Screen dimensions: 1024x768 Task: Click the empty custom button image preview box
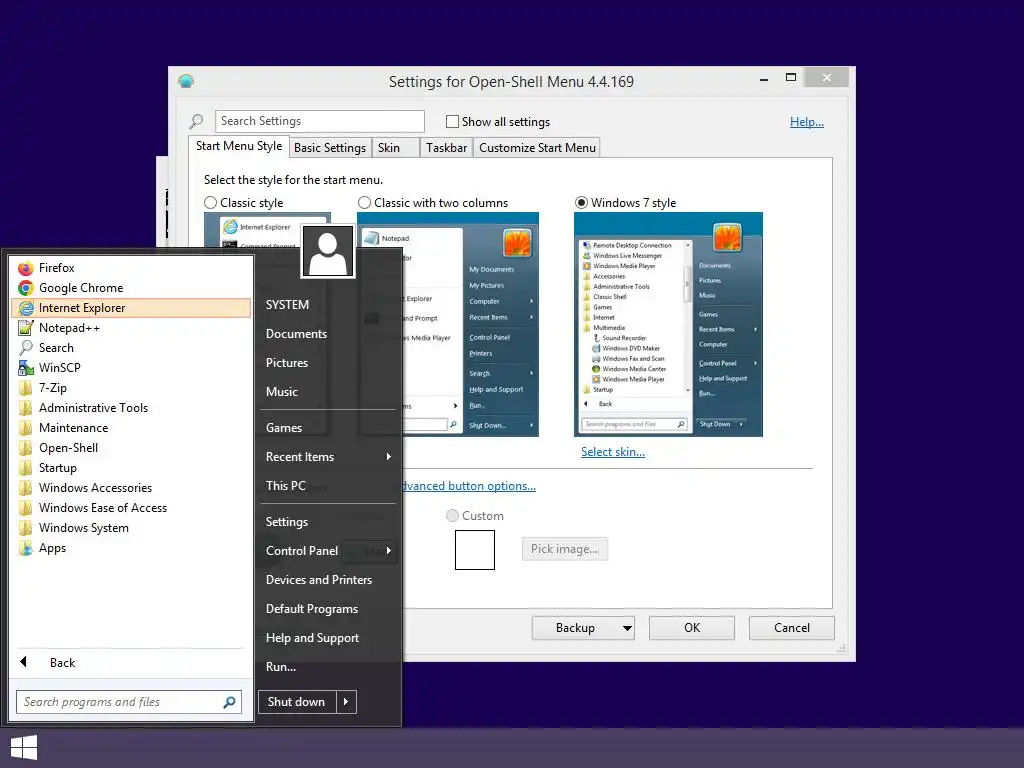point(475,550)
